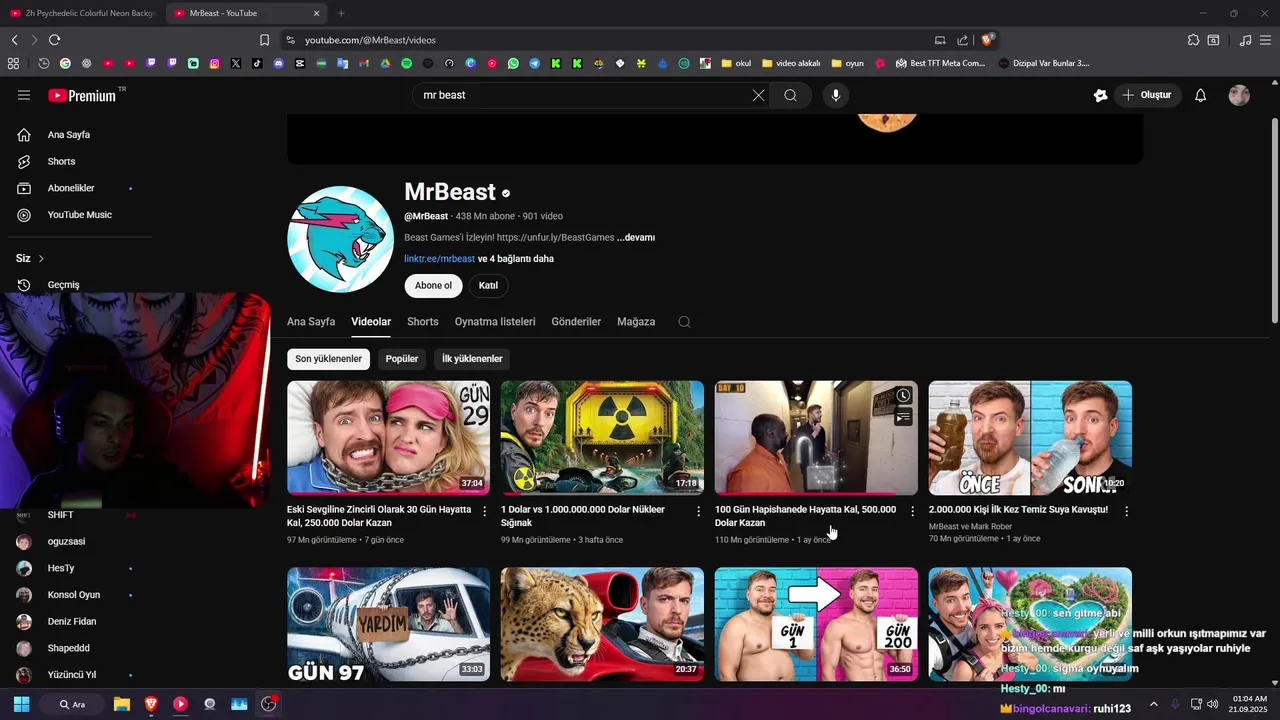Open the YouTube hamburger guide menu
Viewport: 1280px width, 720px height.
24,95
